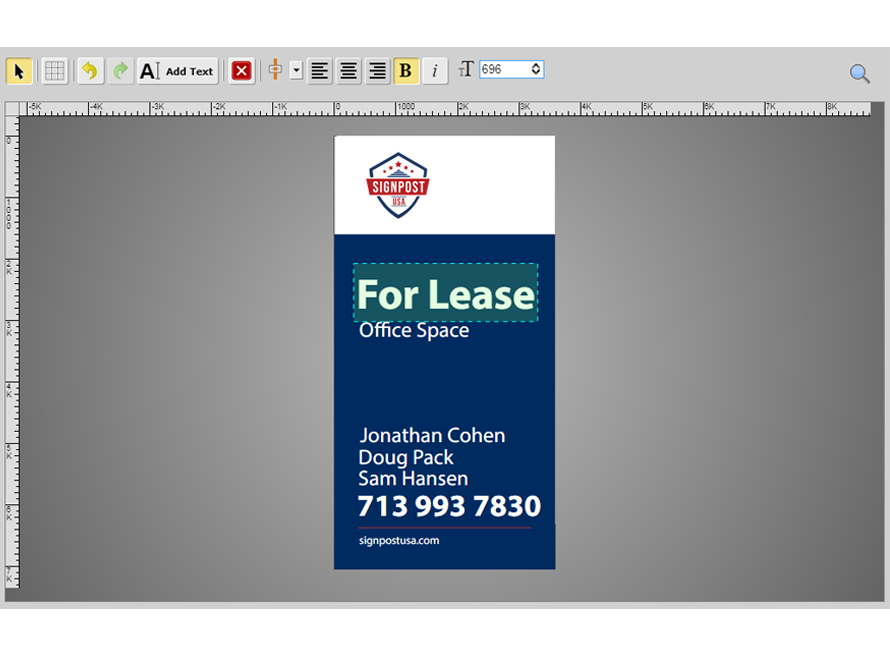Viewport: 890px width, 654px height.
Task: Select the 'For Lease' text box
Action: pyautogui.click(x=445, y=294)
